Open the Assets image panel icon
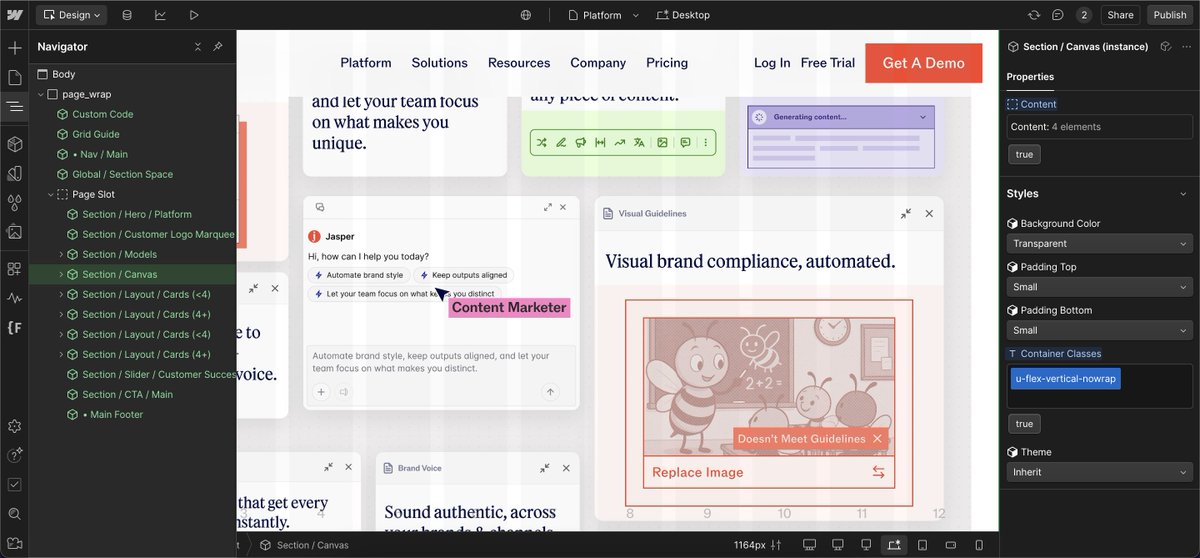The image size is (1200, 558). click(x=14, y=231)
